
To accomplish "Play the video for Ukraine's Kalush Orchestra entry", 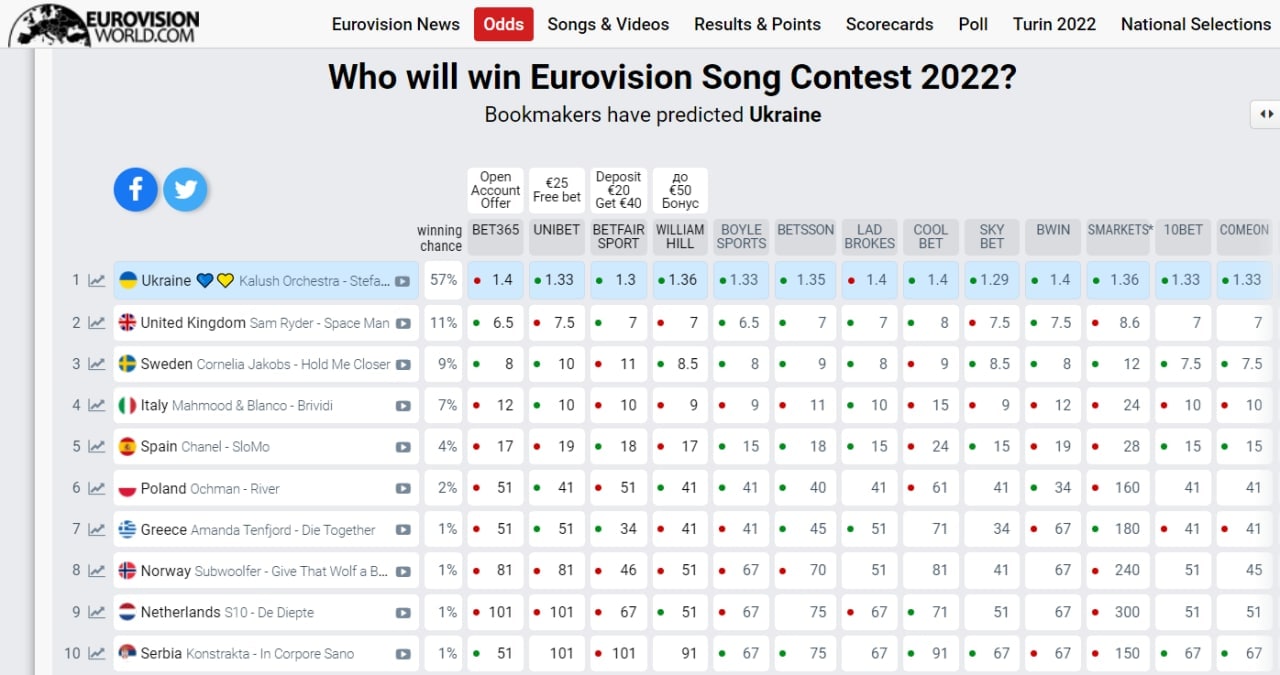I will click(403, 280).
